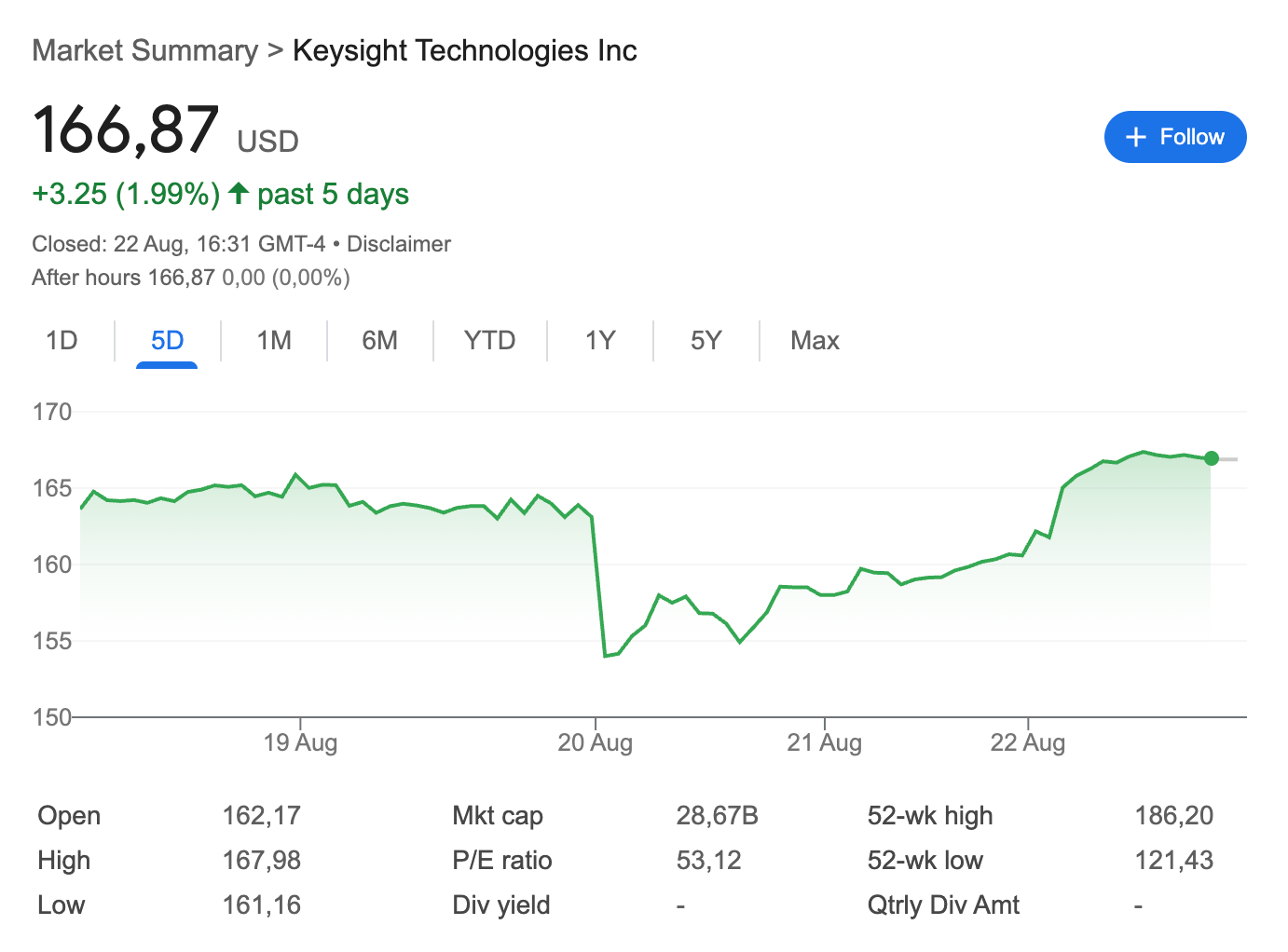The height and width of the screenshot is (952, 1288).
Task: Click the After hours 166,87 text
Action: tap(123, 278)
